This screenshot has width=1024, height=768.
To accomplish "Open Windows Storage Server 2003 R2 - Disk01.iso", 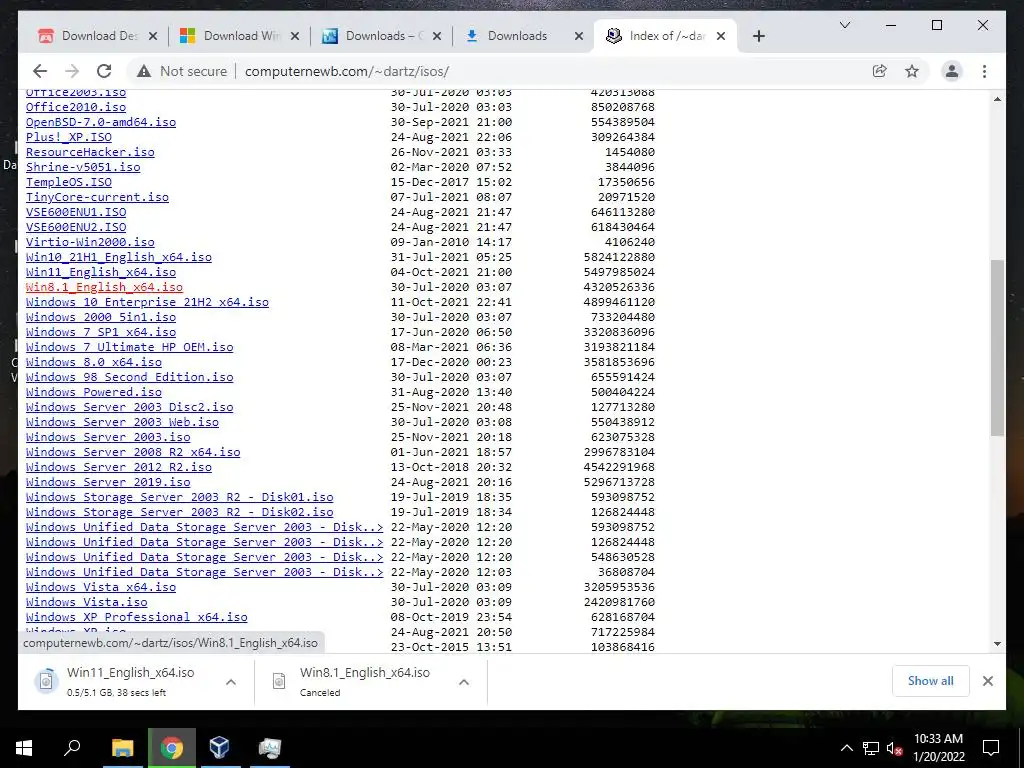I will [180, 498].
